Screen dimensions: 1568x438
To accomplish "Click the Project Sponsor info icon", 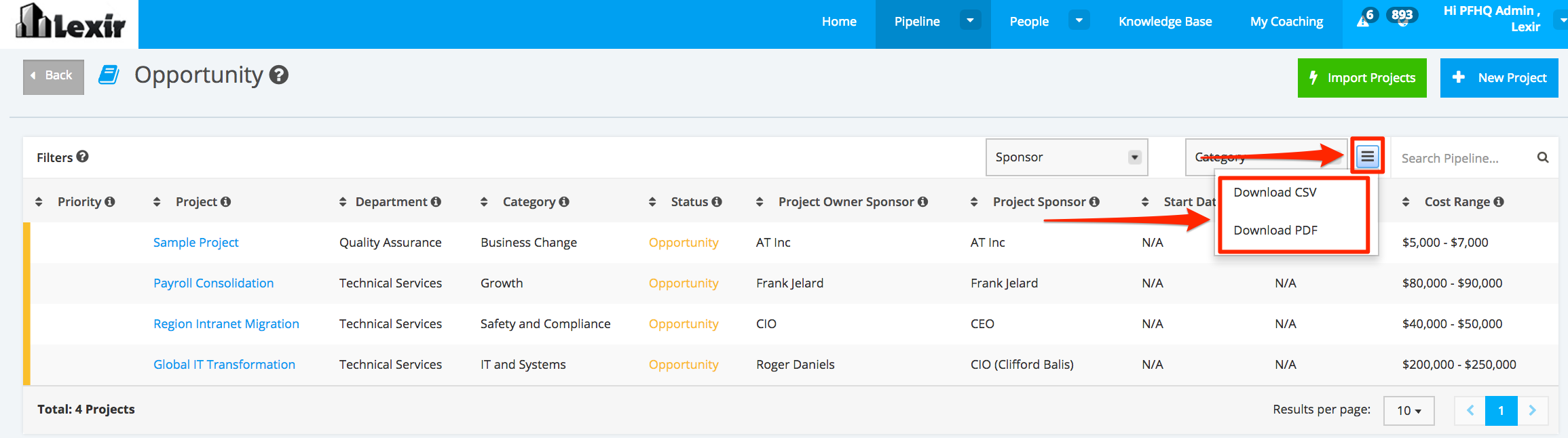I will click(x=1094, y=202).
